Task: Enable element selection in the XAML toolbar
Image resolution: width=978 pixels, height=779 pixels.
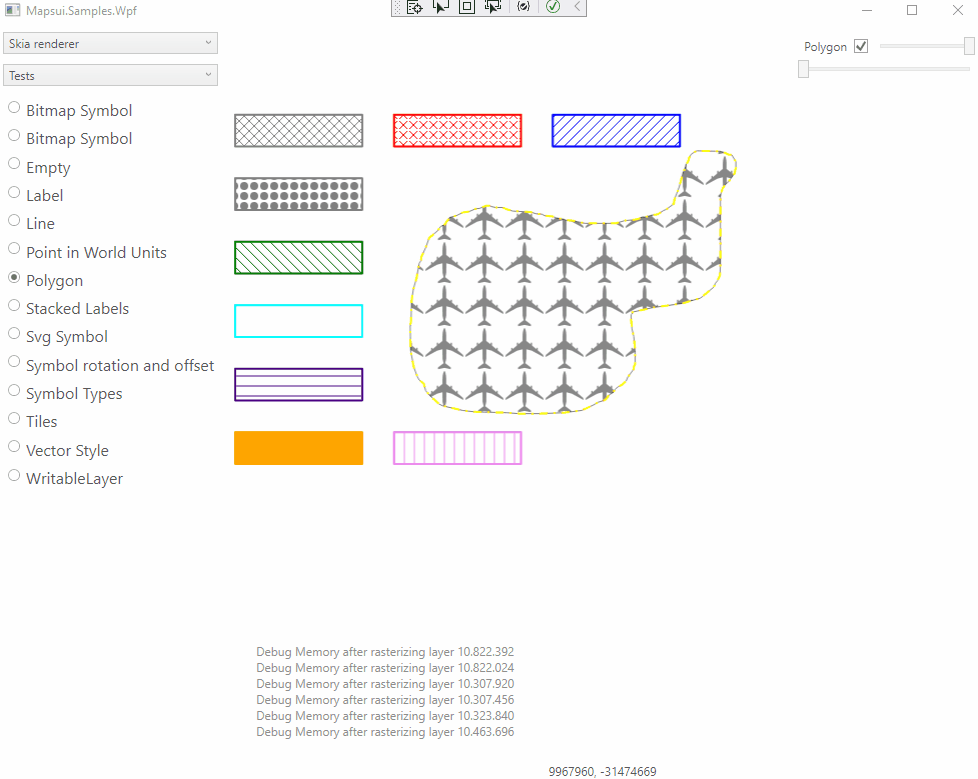Action: coord(441,7)
